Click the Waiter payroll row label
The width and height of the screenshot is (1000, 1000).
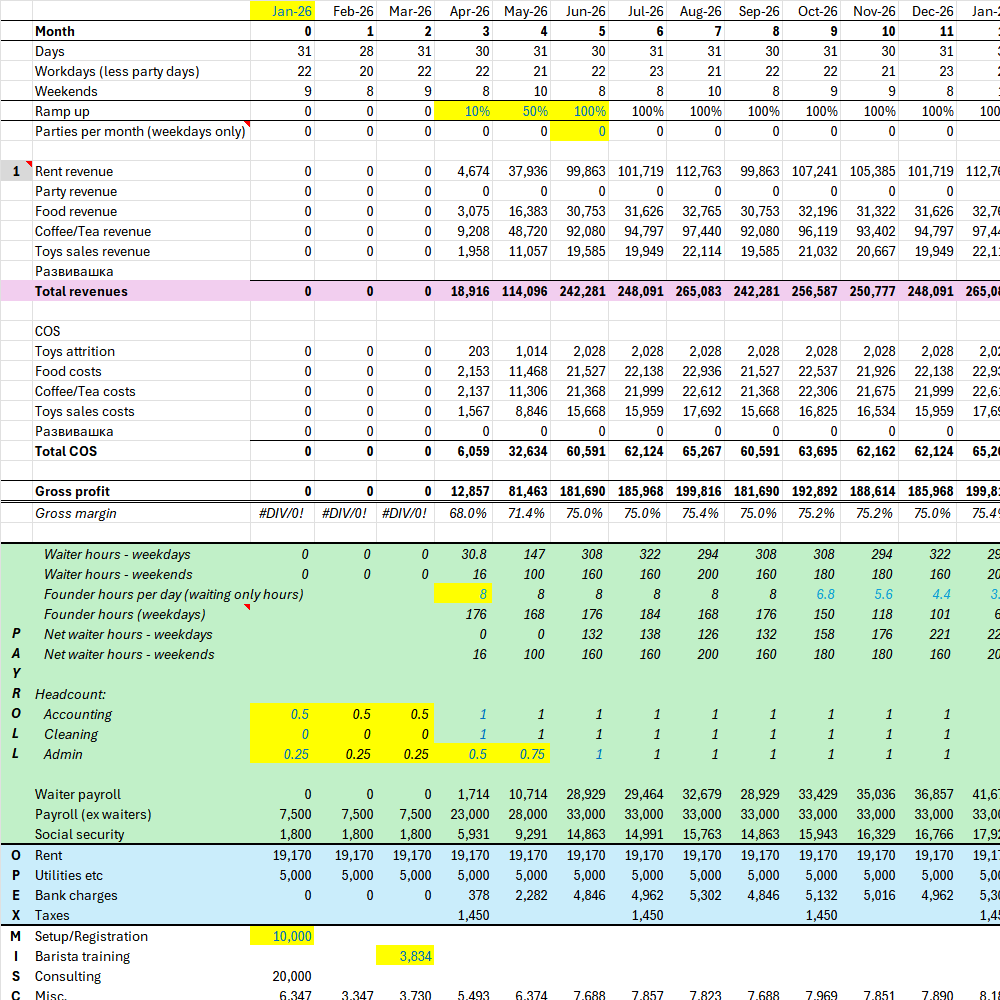pyautogui.click(x=77, y=794)
